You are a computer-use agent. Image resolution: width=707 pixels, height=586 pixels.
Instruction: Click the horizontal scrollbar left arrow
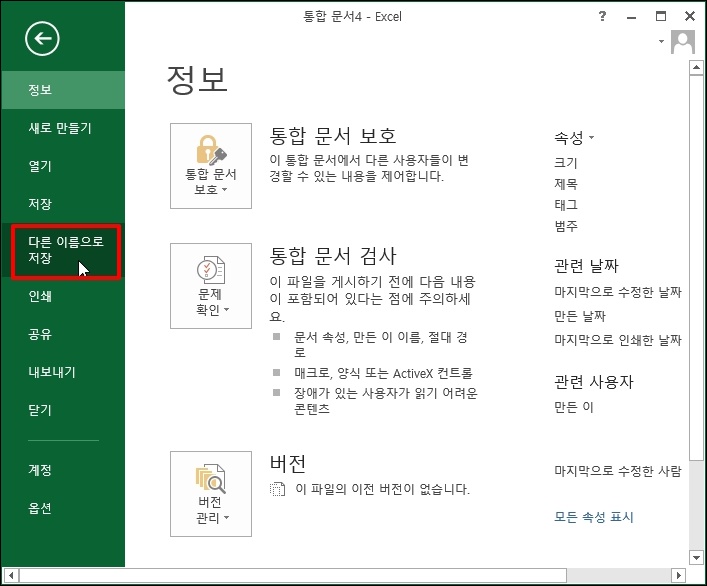pyautogui.click(x=11, y=576)
